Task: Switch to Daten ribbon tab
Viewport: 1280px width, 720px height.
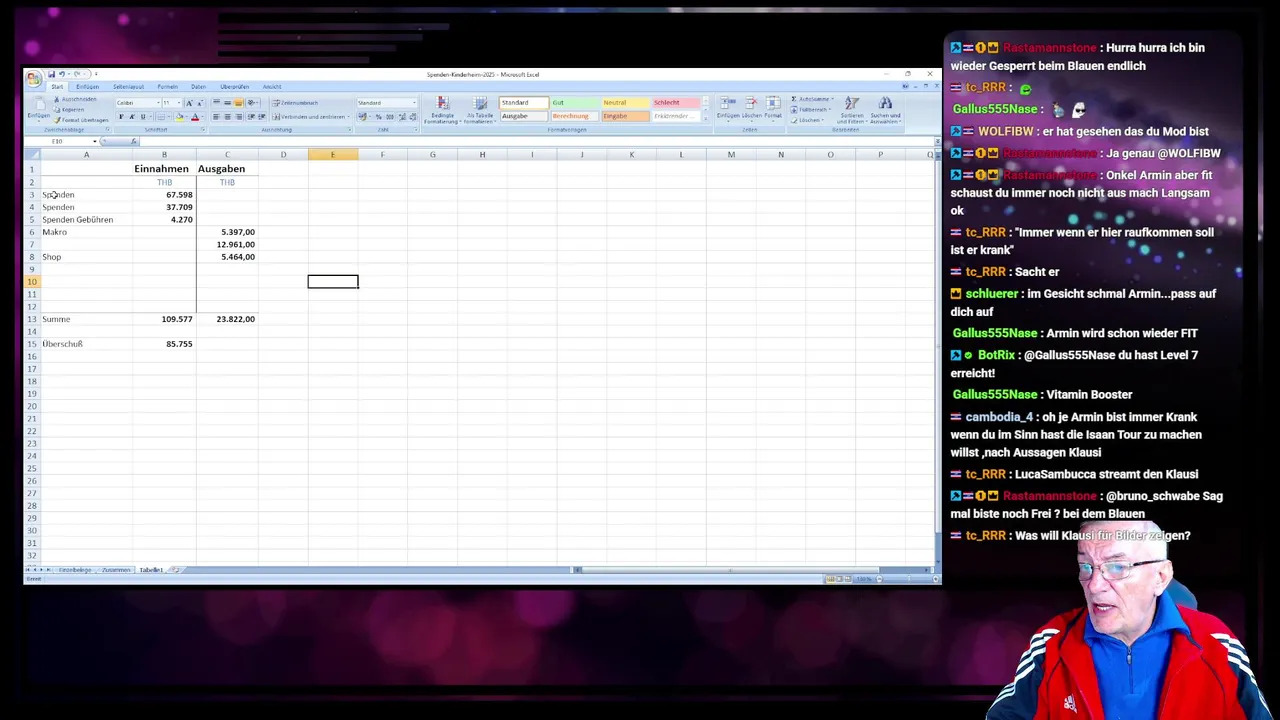Action: (x=198, y=86)
